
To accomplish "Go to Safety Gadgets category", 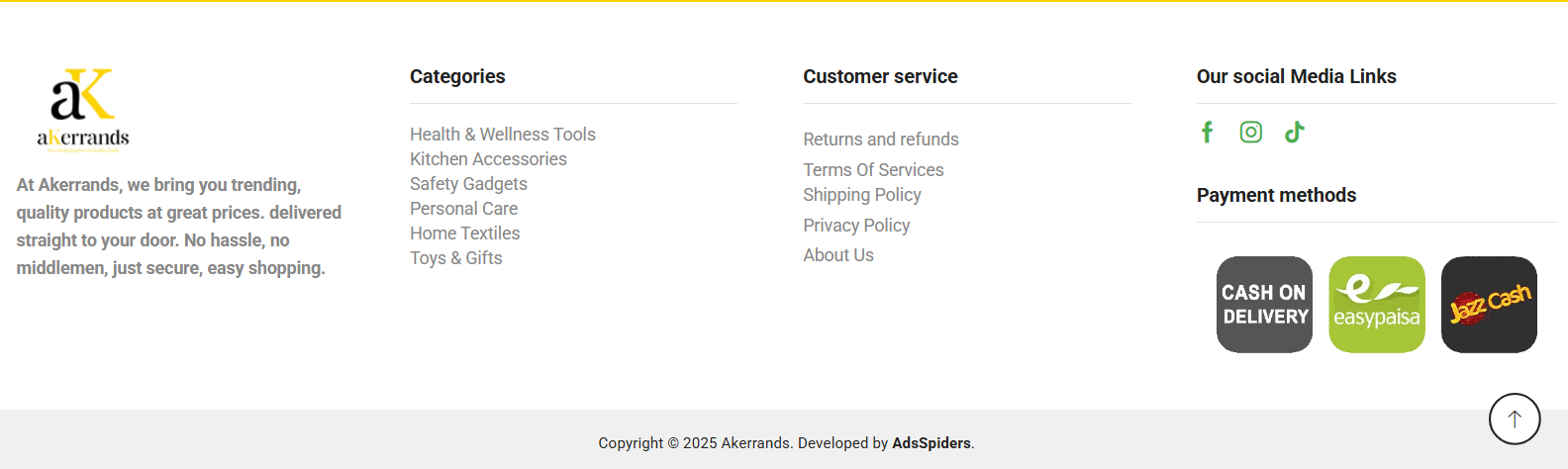I will [468, 184].
